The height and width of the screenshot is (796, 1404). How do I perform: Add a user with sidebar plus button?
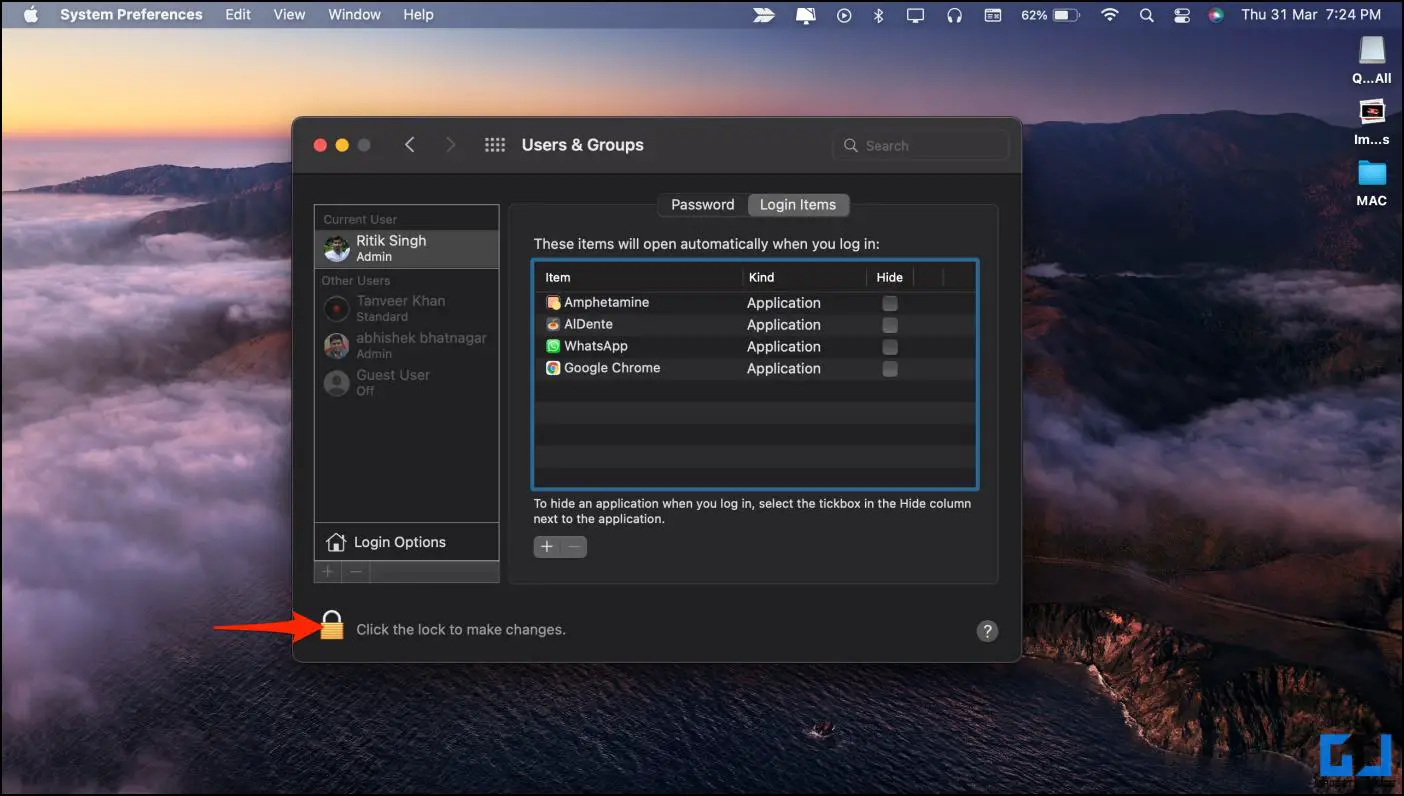328,572
